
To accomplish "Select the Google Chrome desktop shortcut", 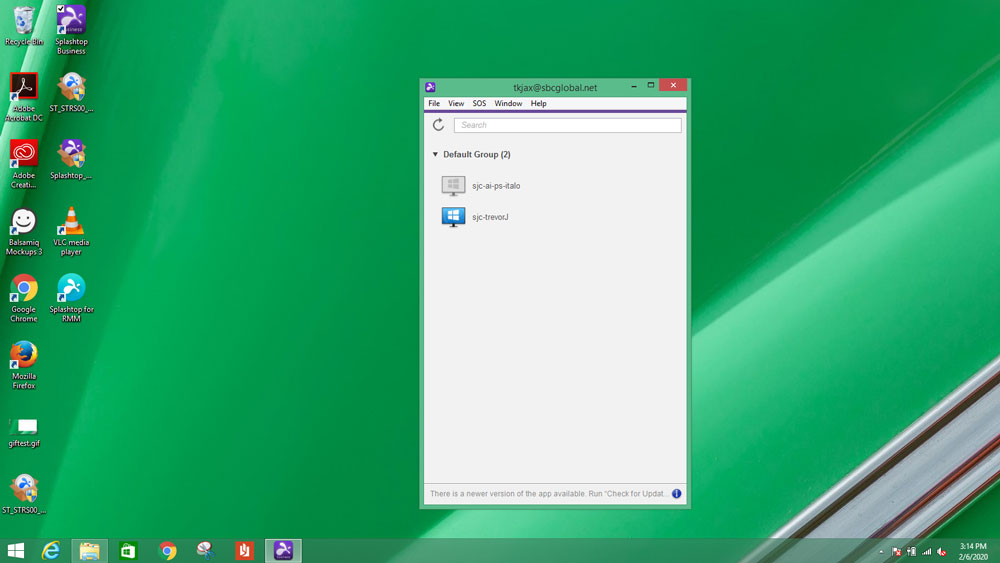I will coord(24,298).
